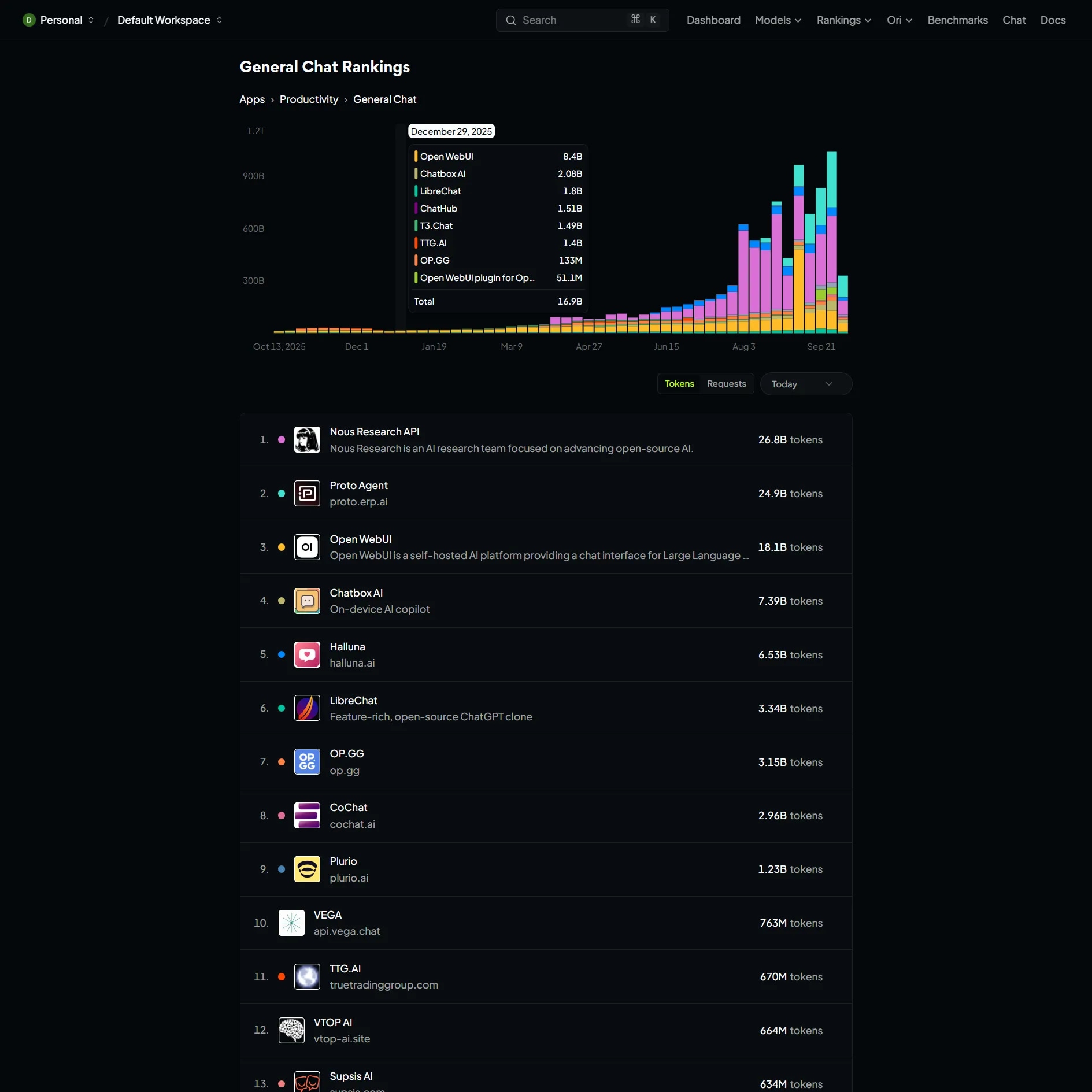Click the CoChat app icon
The image size is (1092, 1092).
307,816
